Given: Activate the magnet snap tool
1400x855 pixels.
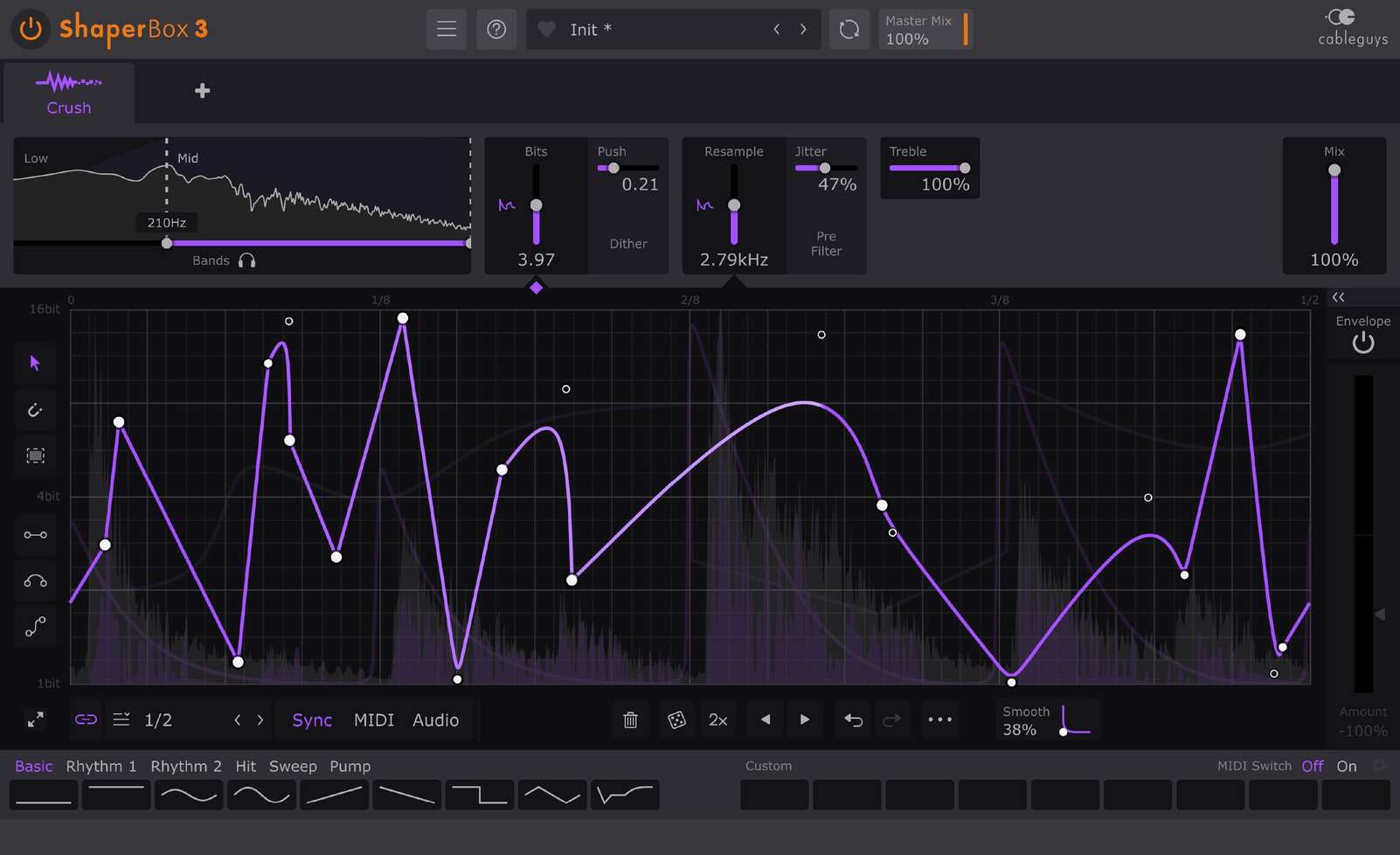Looking at the screenshot, I should click(35, 409).
